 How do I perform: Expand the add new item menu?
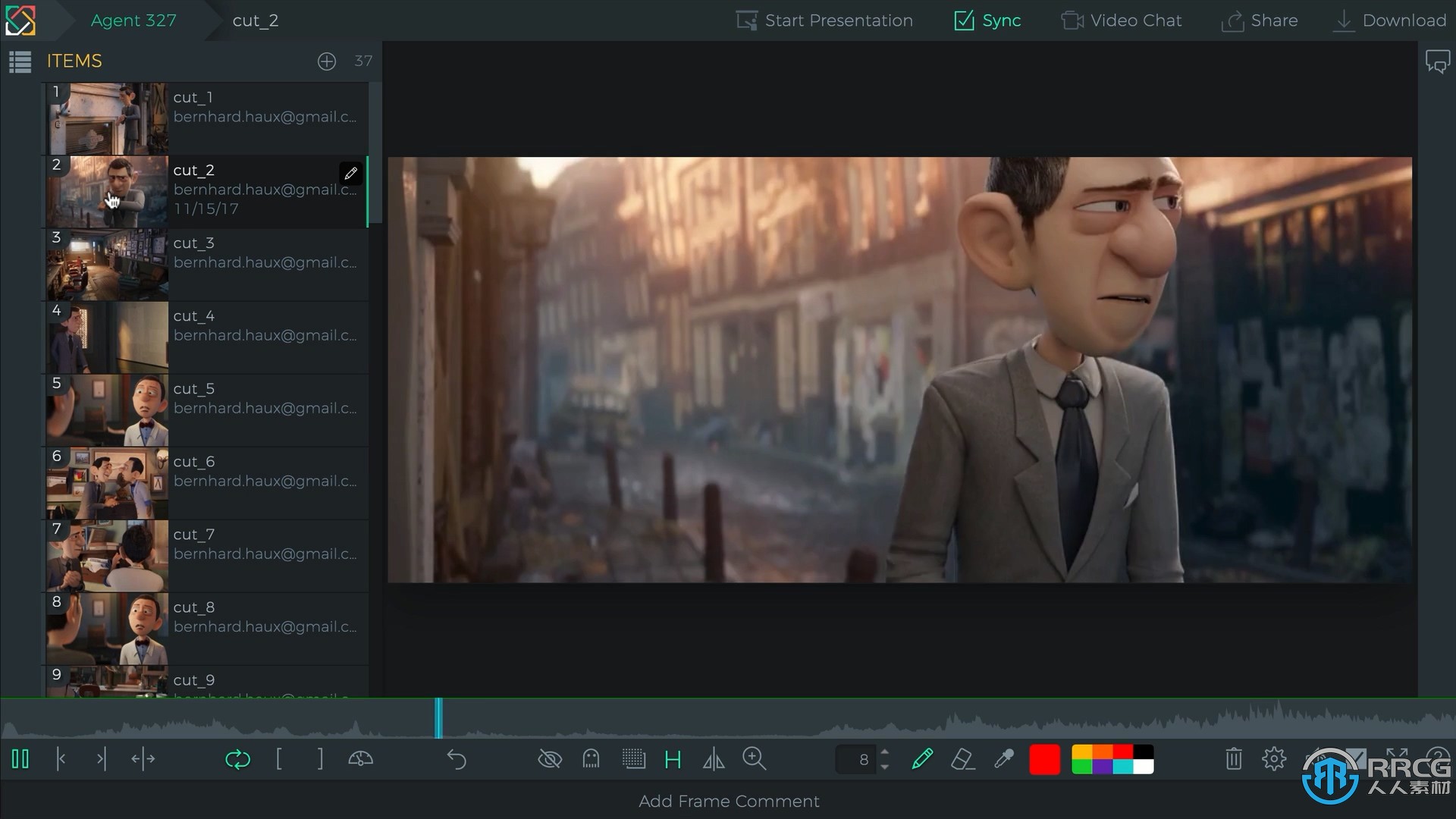(327, 60)
